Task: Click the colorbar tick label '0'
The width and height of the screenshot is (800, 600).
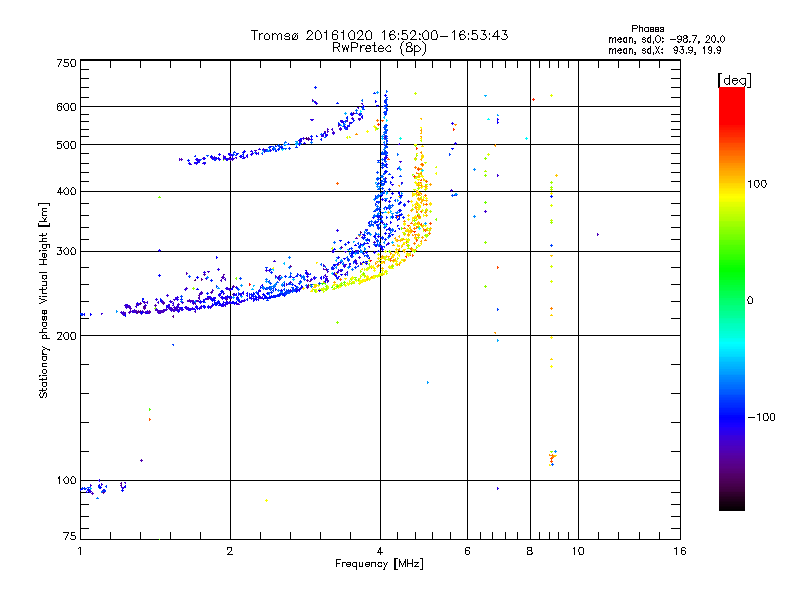Action: coord(750,301)
